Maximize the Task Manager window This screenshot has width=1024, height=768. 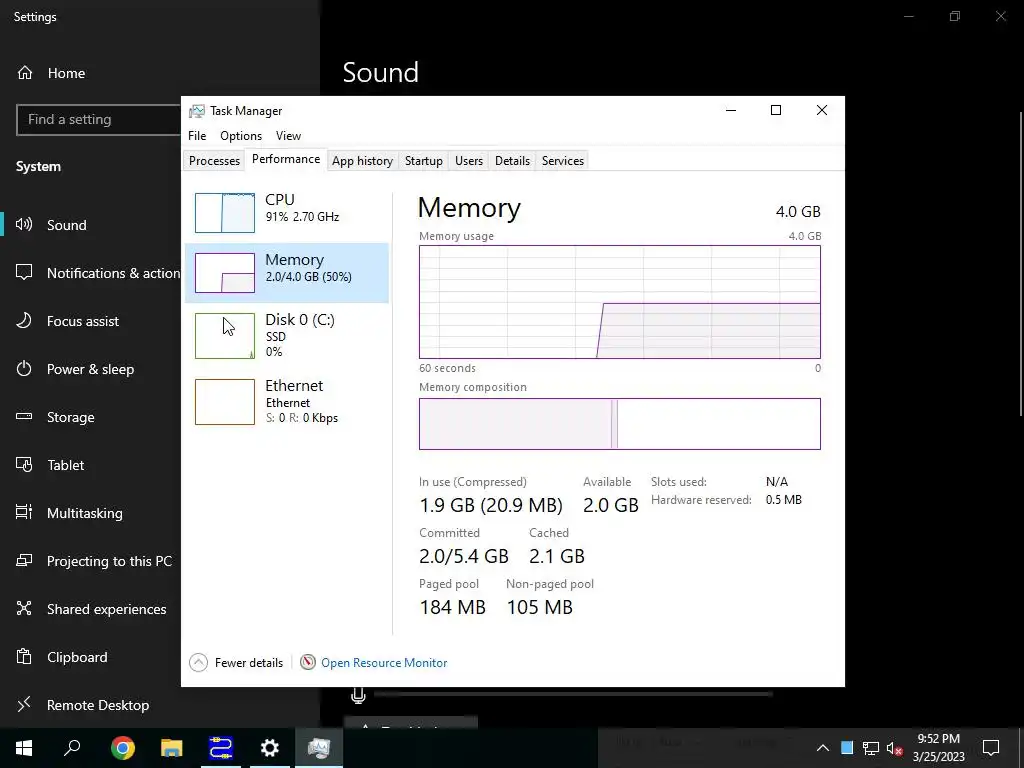[776, 110]
